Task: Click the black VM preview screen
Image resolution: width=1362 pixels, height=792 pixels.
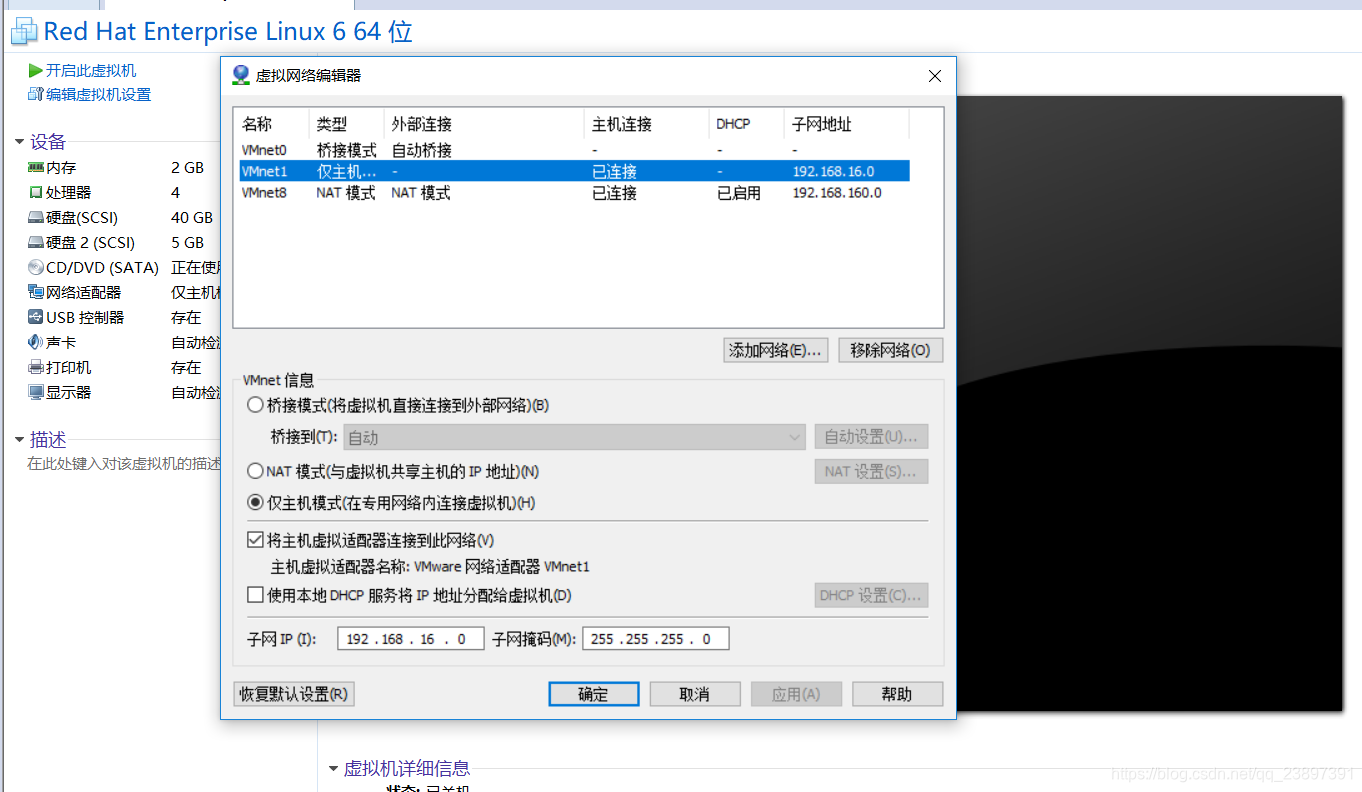Action: (x=1148, y=403)
